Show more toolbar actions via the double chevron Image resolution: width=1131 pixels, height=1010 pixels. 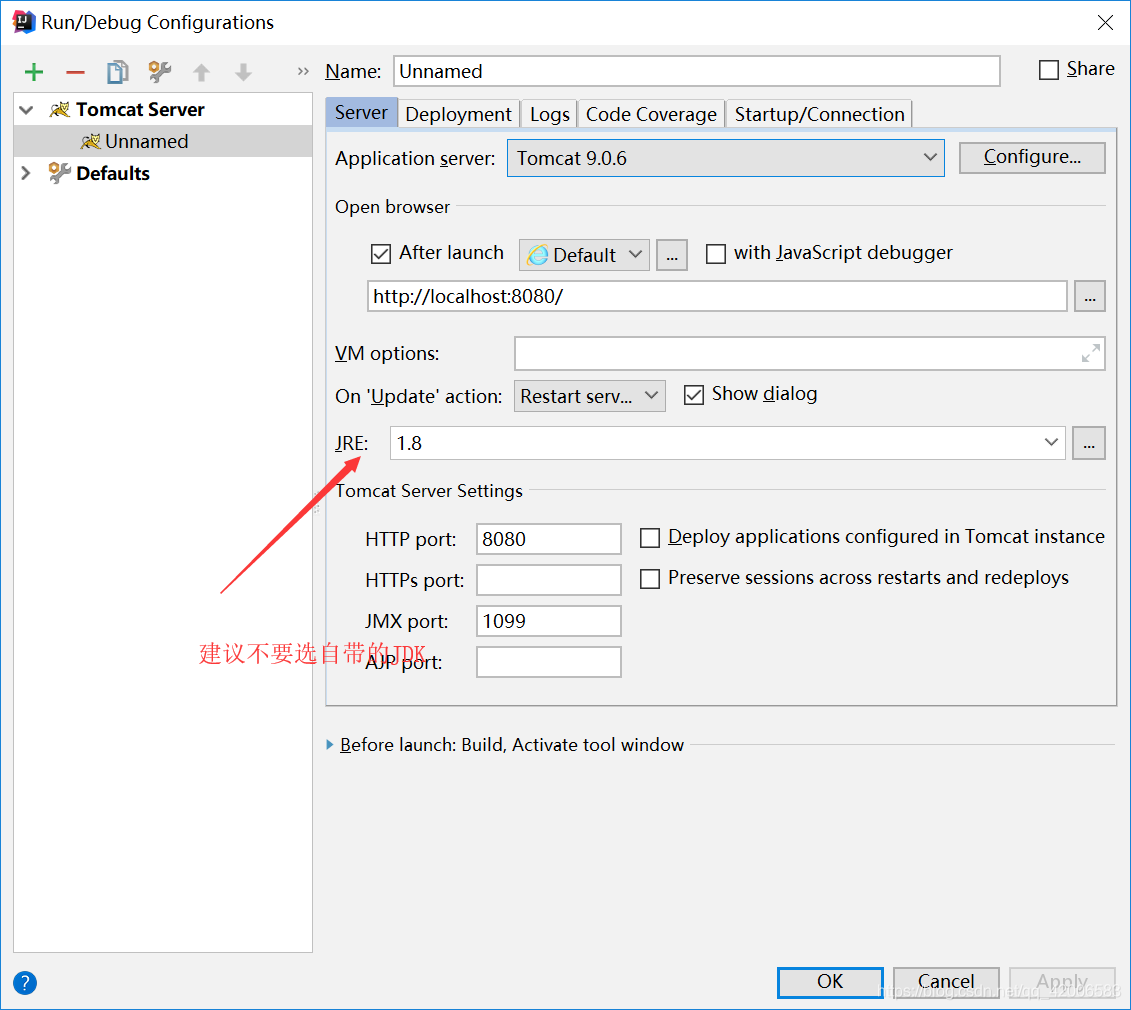click(x=303, y=71)
